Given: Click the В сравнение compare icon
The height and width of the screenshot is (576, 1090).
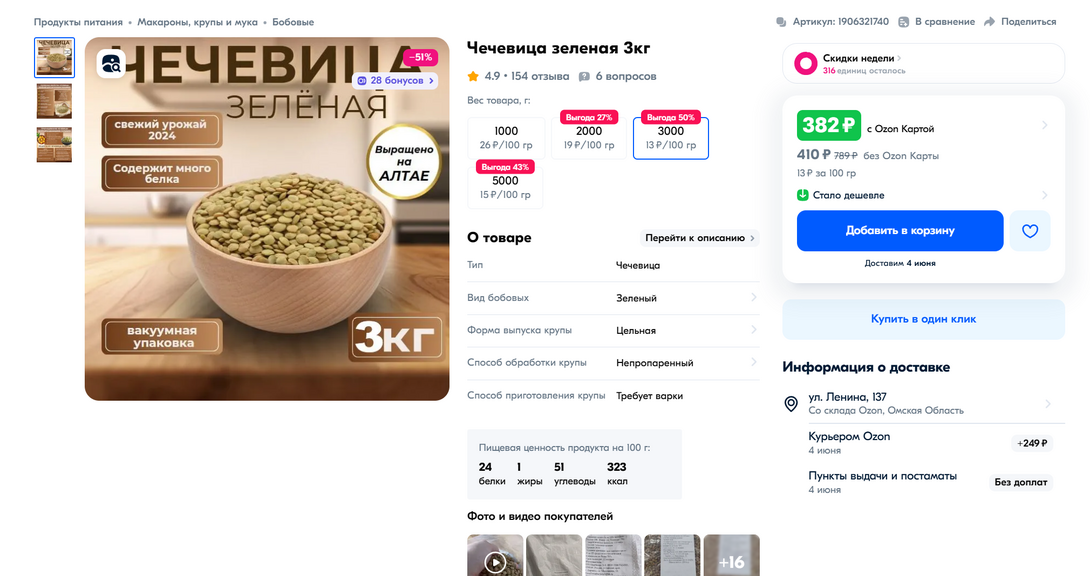Looking at the screenshot, I should (x=903, y=22).
